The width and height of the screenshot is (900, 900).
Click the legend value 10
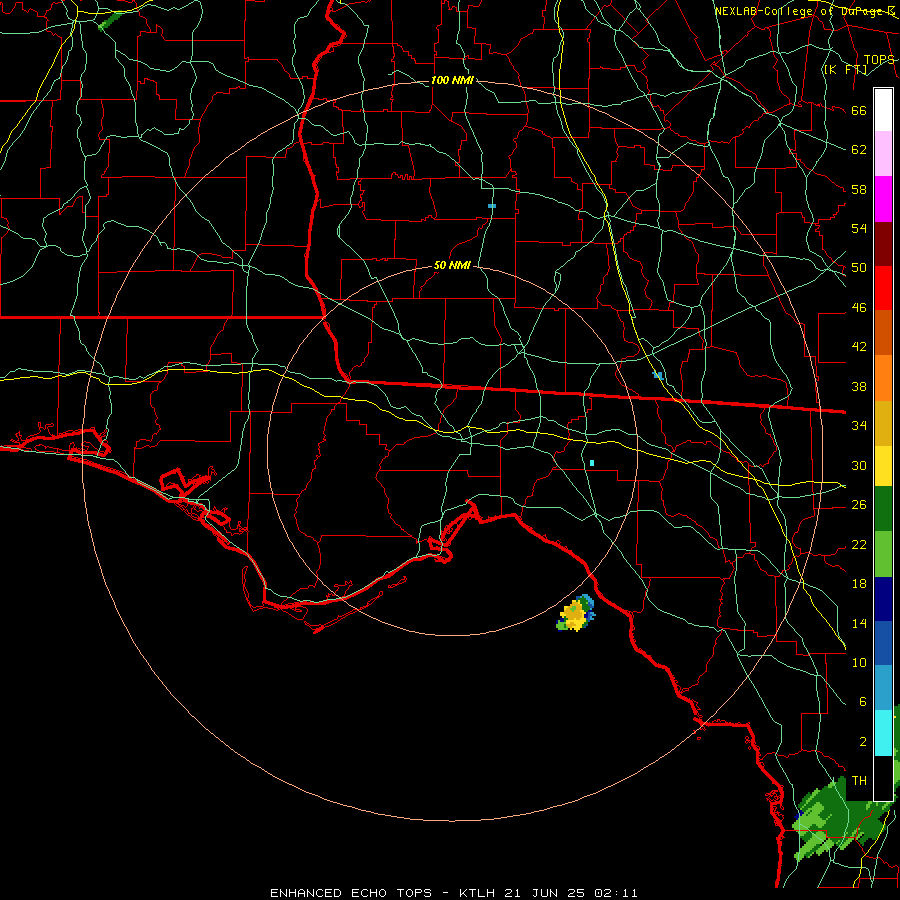(859, 662)
